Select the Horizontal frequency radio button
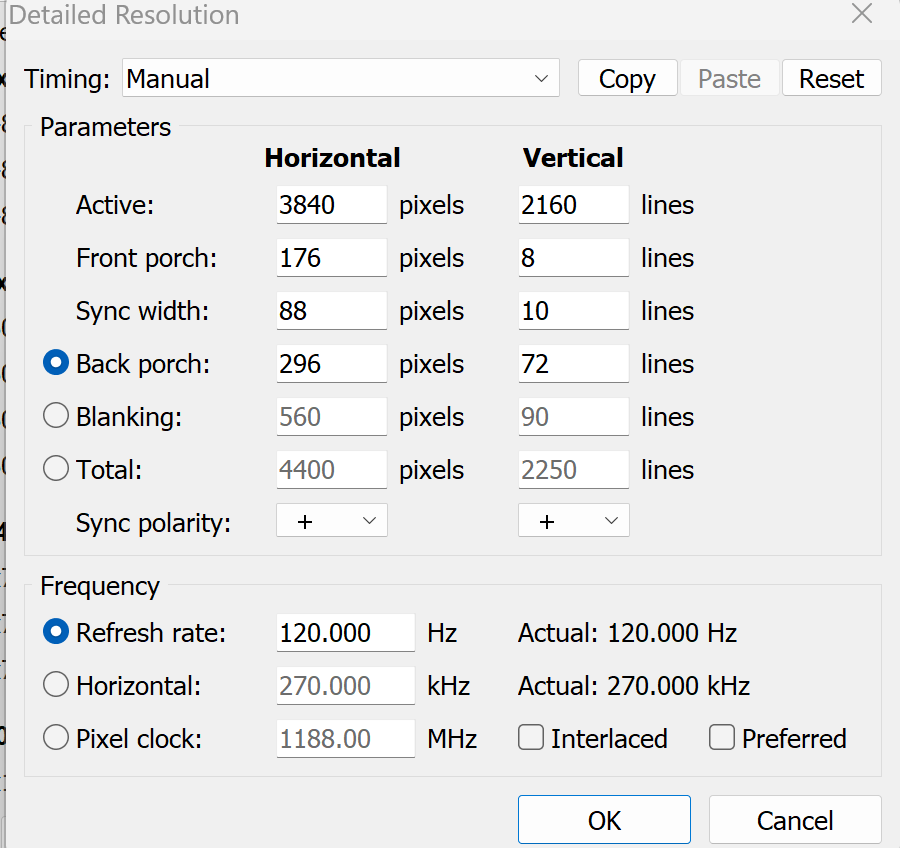This screenshot has width=900, height=848. point(57,685)
